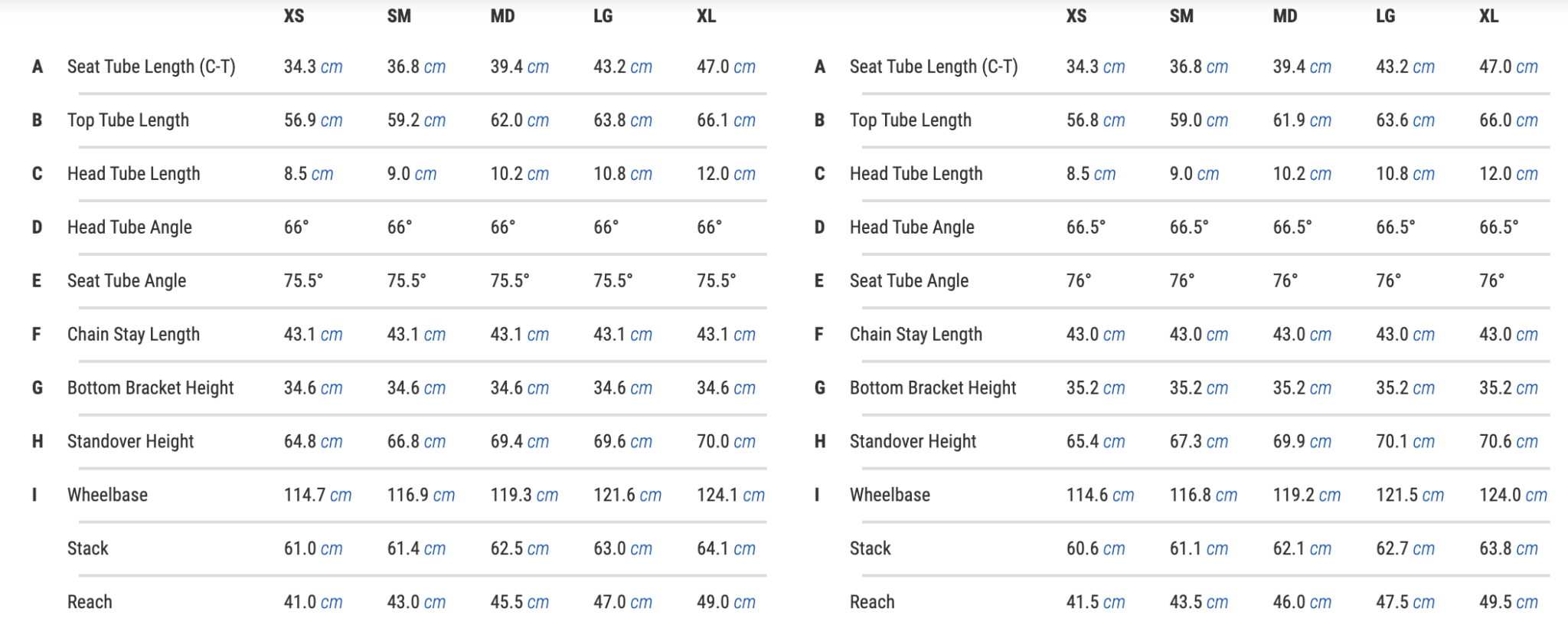Click the 114.7 cm Wheelbase value
The width and height of the screenshot is (1568, 638).
pos(317,496)
